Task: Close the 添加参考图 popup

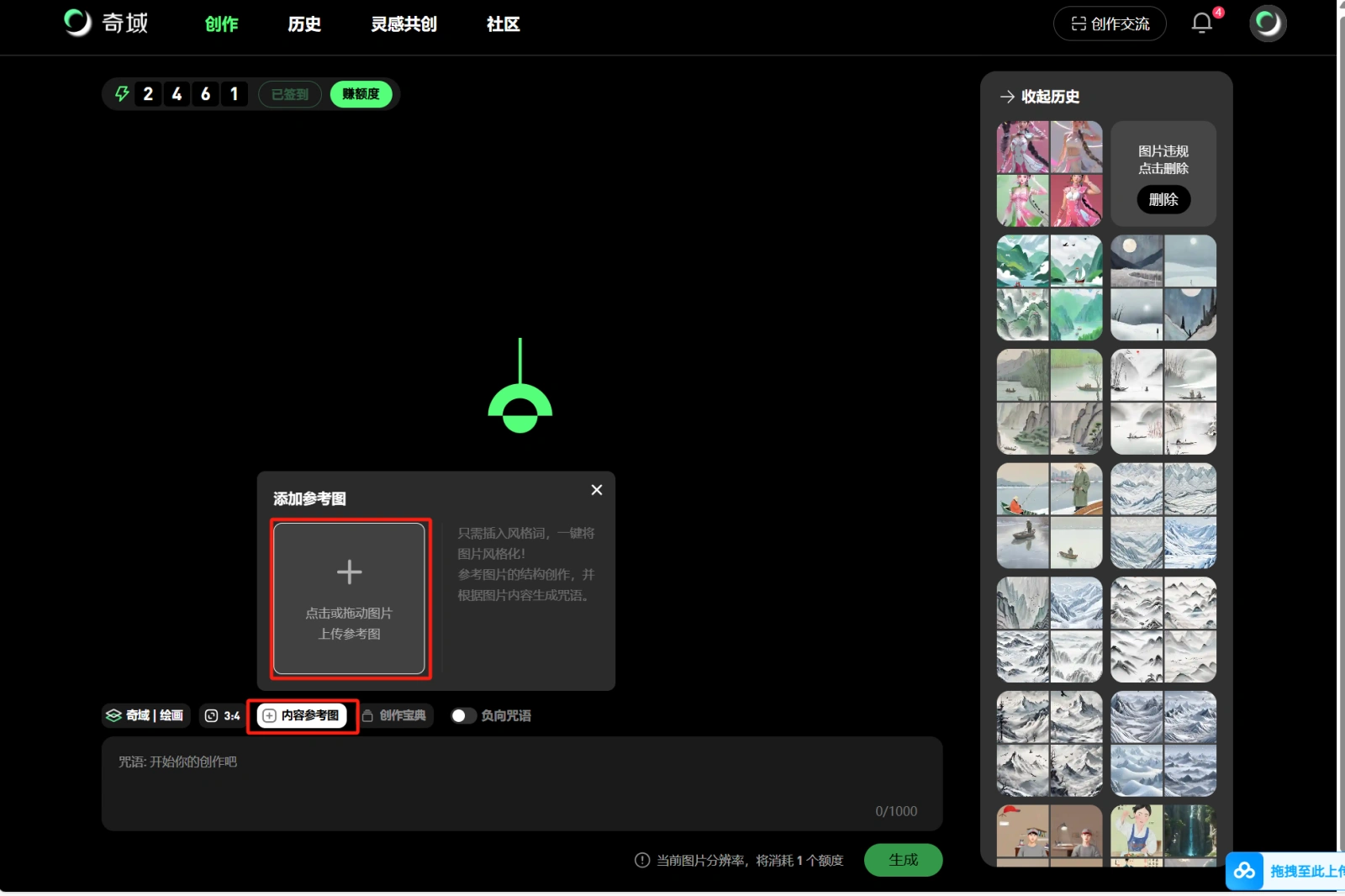Action: [x=597, y=490]
